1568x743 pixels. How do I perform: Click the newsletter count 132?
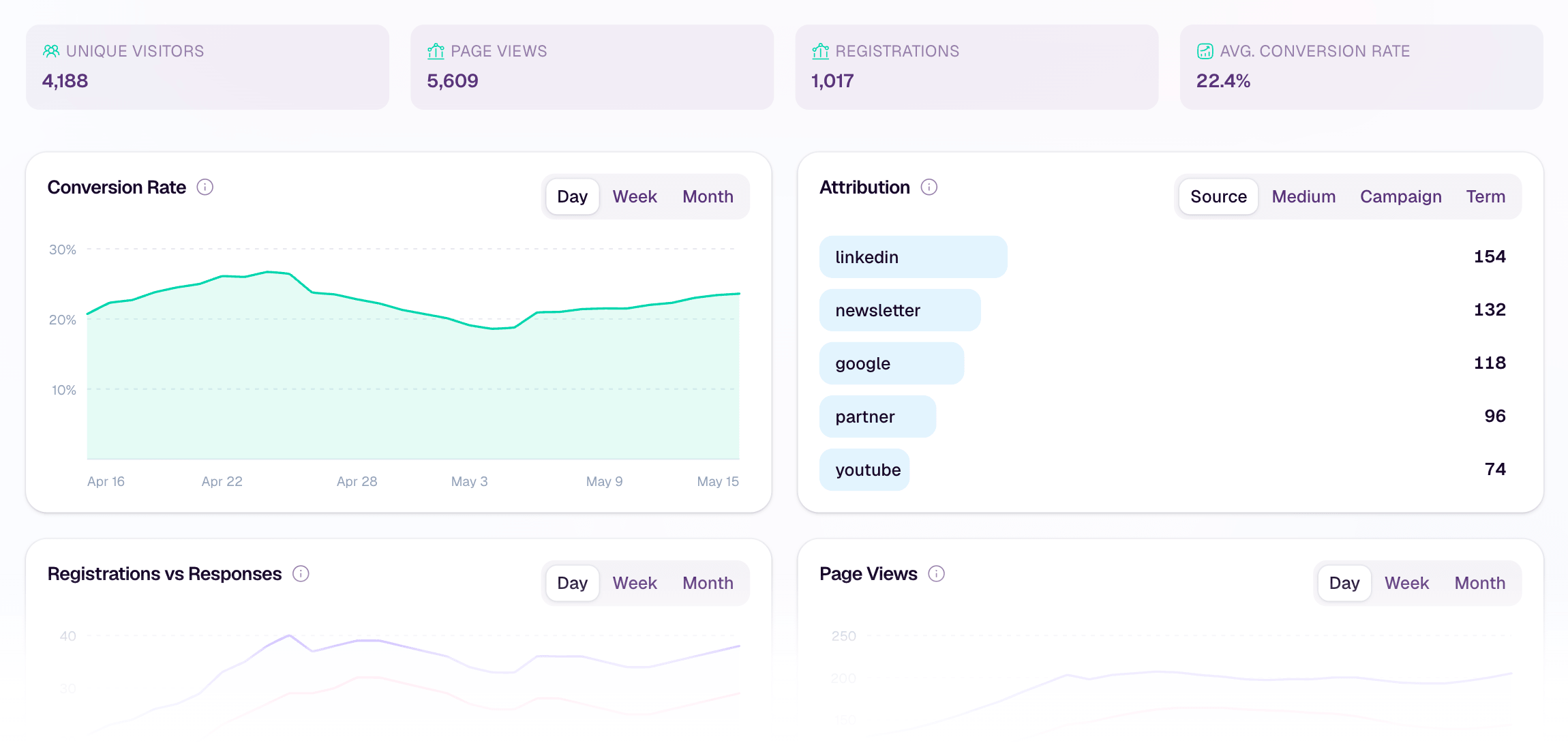(x=1490, y=309)
